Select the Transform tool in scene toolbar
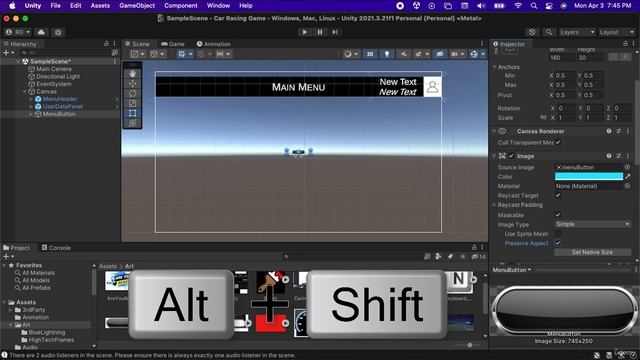640x360 pixels. (132, 123)
